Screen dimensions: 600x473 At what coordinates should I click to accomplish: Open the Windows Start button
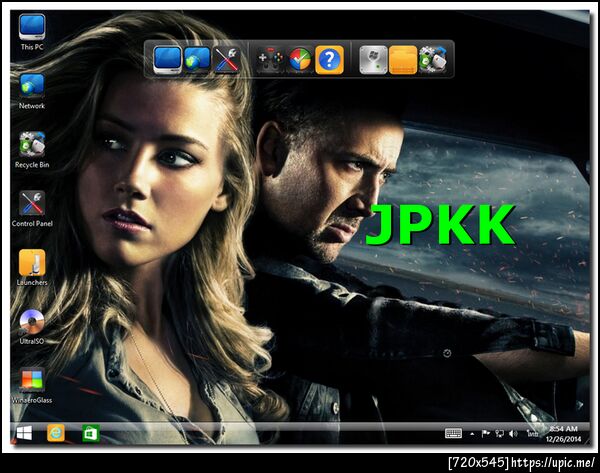[24, 433]
